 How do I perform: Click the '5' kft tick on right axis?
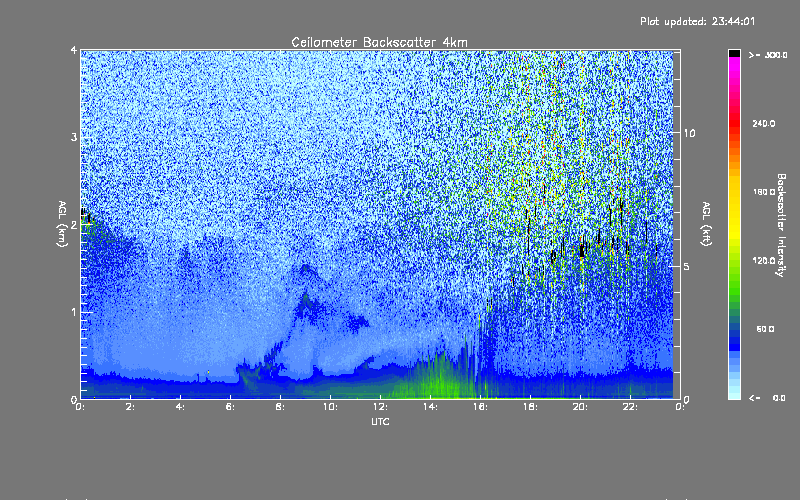687,266
